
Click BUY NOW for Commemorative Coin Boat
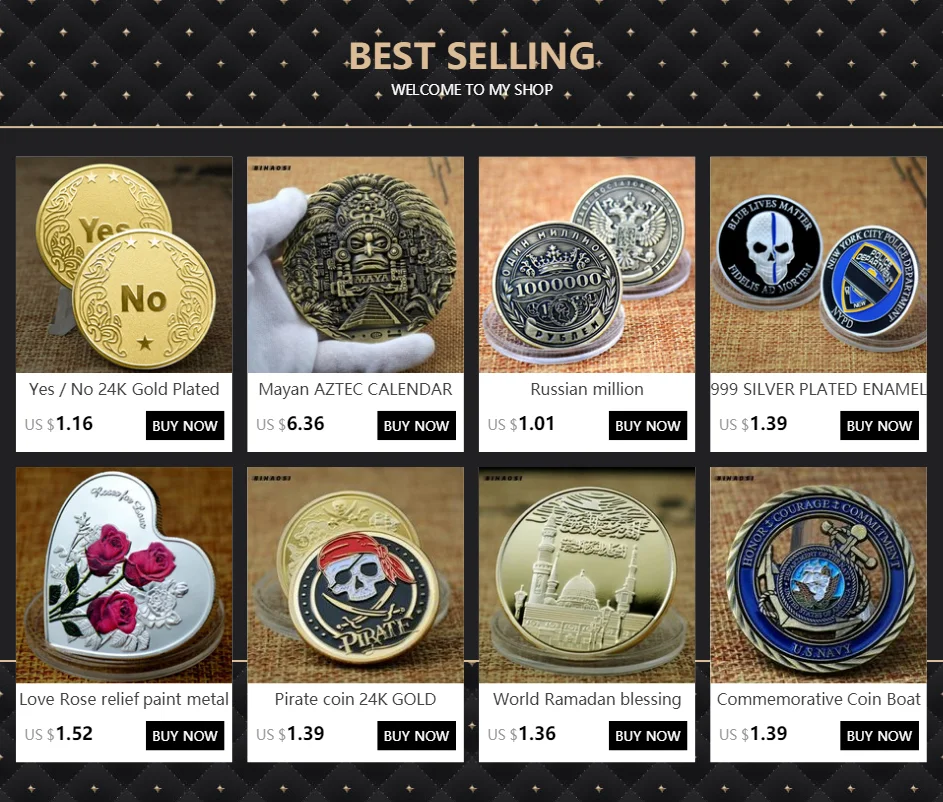(x=879, y=735)
